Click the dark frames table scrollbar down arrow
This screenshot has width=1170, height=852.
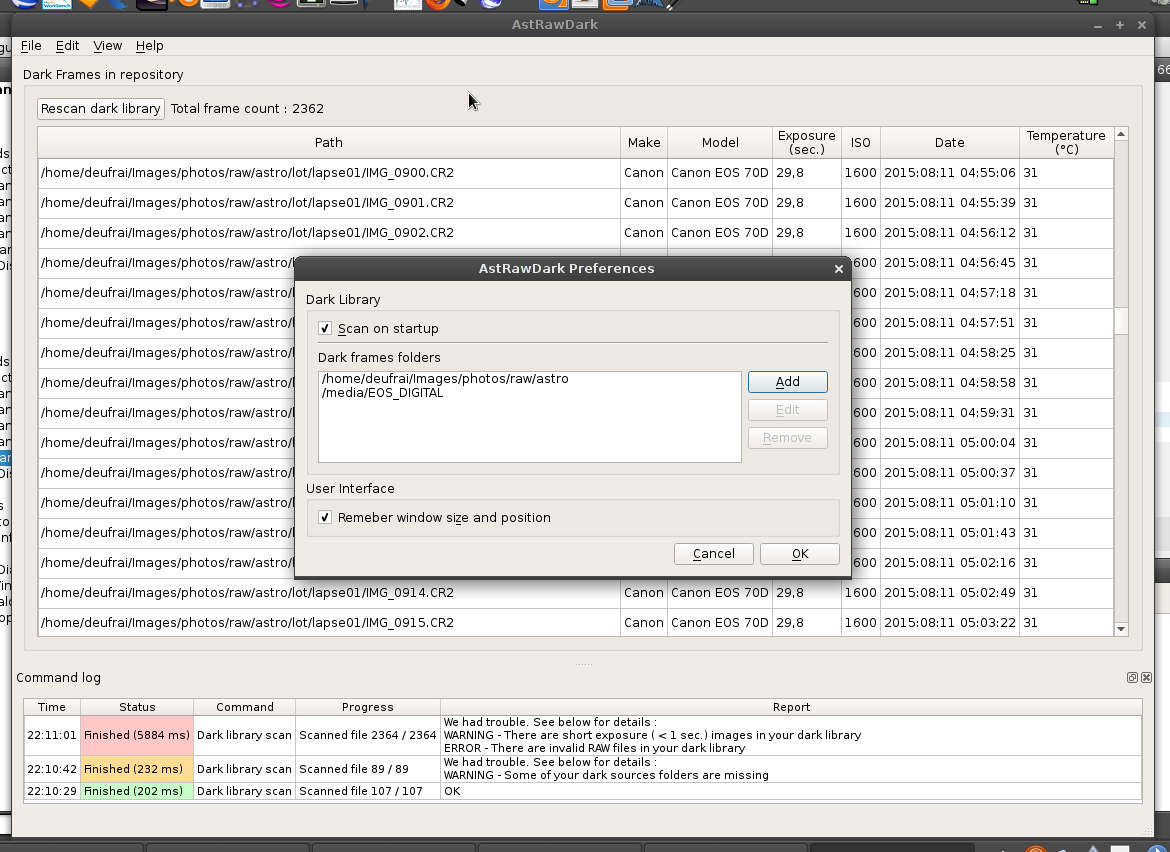(x=1121, y=630)
